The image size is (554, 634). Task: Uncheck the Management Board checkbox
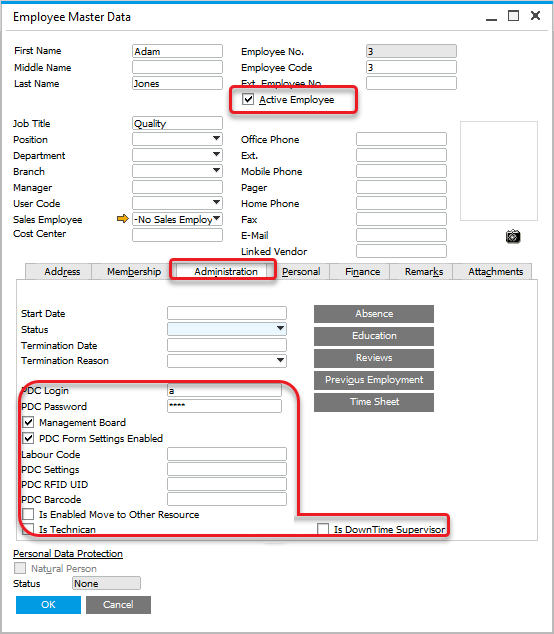coord(28,422)
